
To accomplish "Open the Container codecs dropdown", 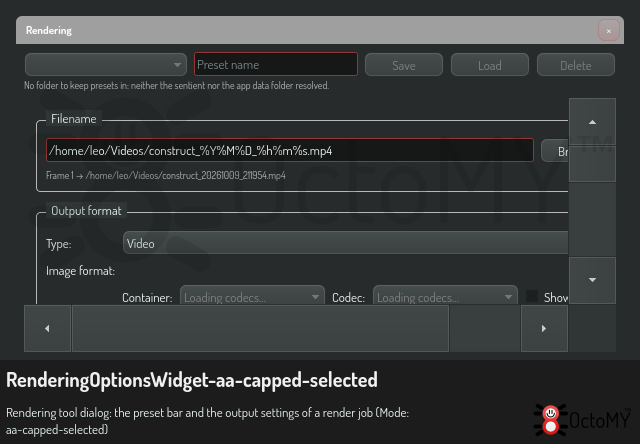I will click(252, 295).
